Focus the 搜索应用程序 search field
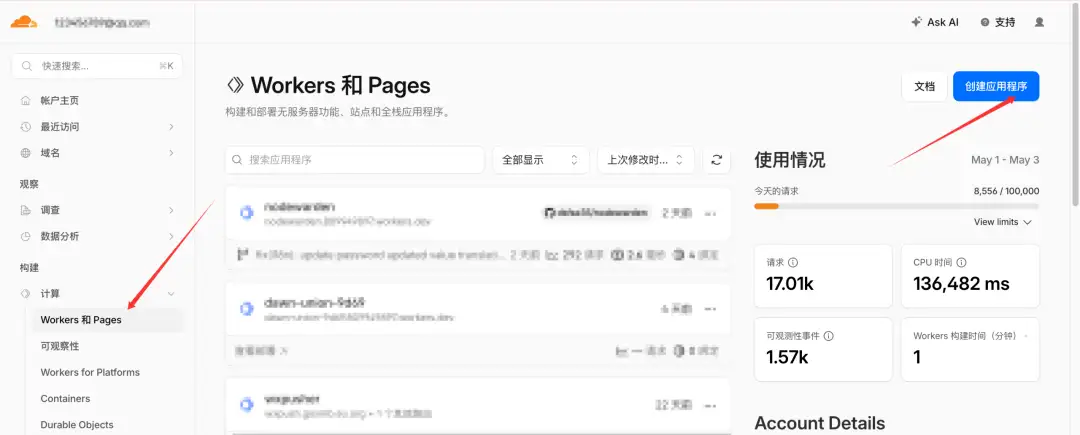The width and height of the screenshot is (1080, 435). click(x=355, y=160)
